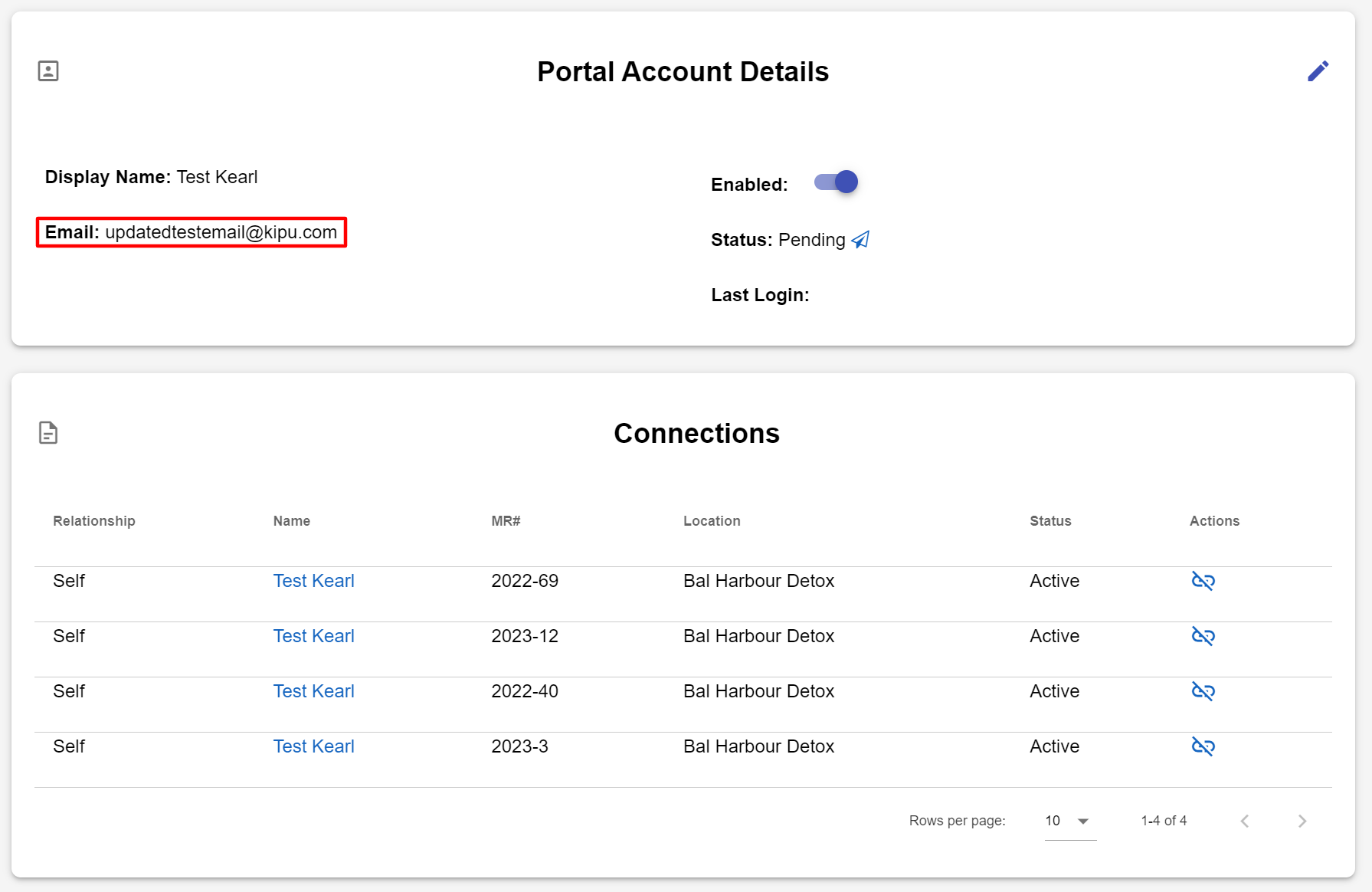Click the Relationship column header
This screenshot has height=892, width=1372.
94,521
